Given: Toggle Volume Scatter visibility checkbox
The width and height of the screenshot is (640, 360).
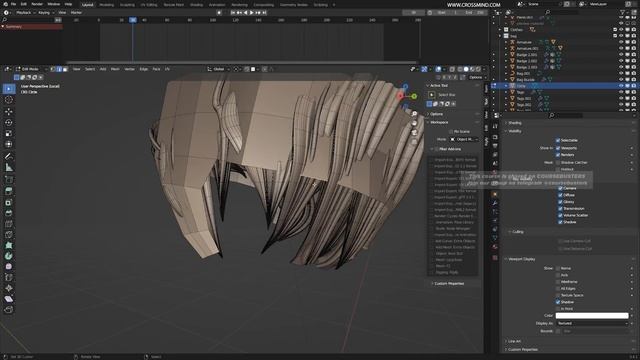Looking at the screenshot, I should click(x=560, y=215).
